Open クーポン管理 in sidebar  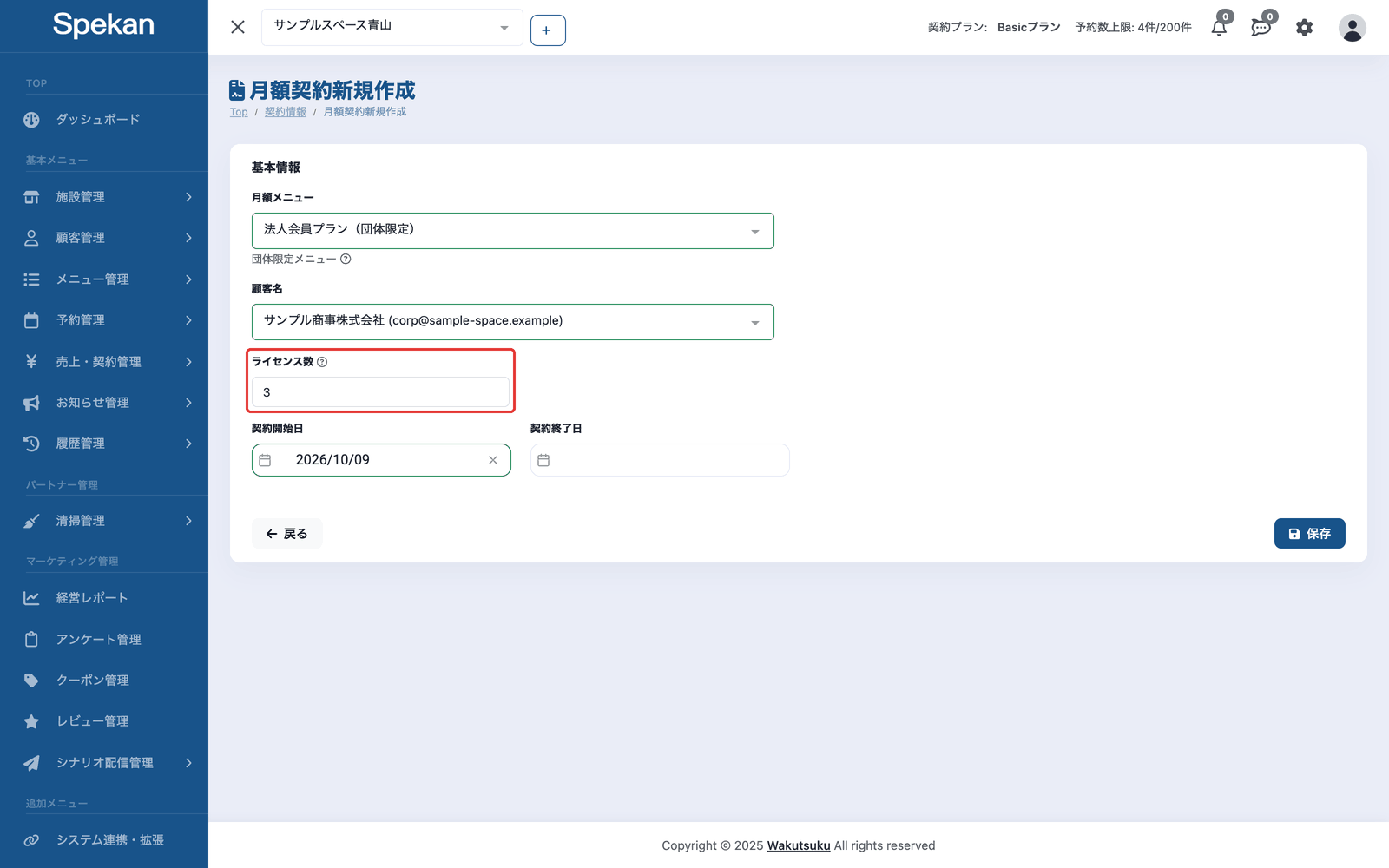[104, 681]
